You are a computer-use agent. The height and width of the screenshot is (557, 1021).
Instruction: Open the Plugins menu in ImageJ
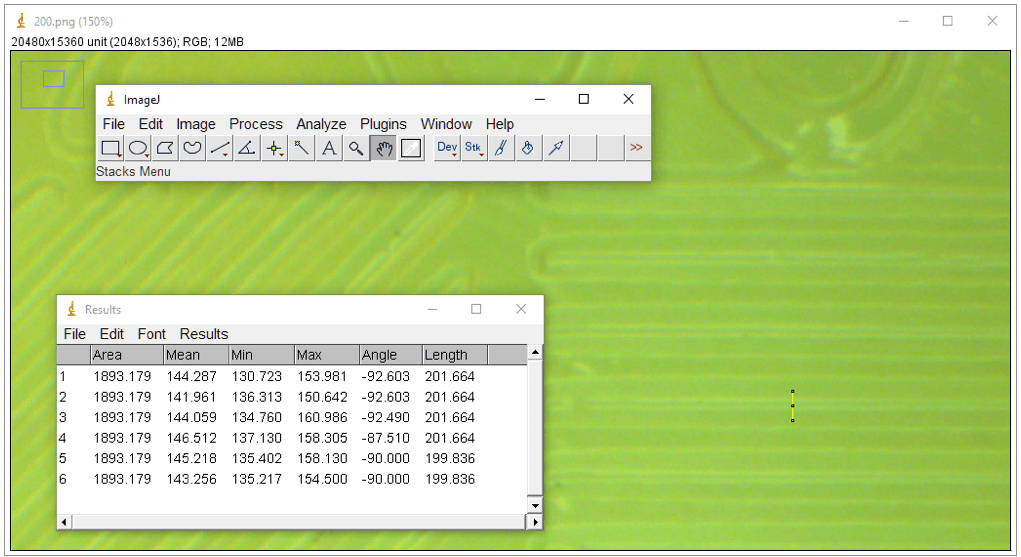point(383,124)
